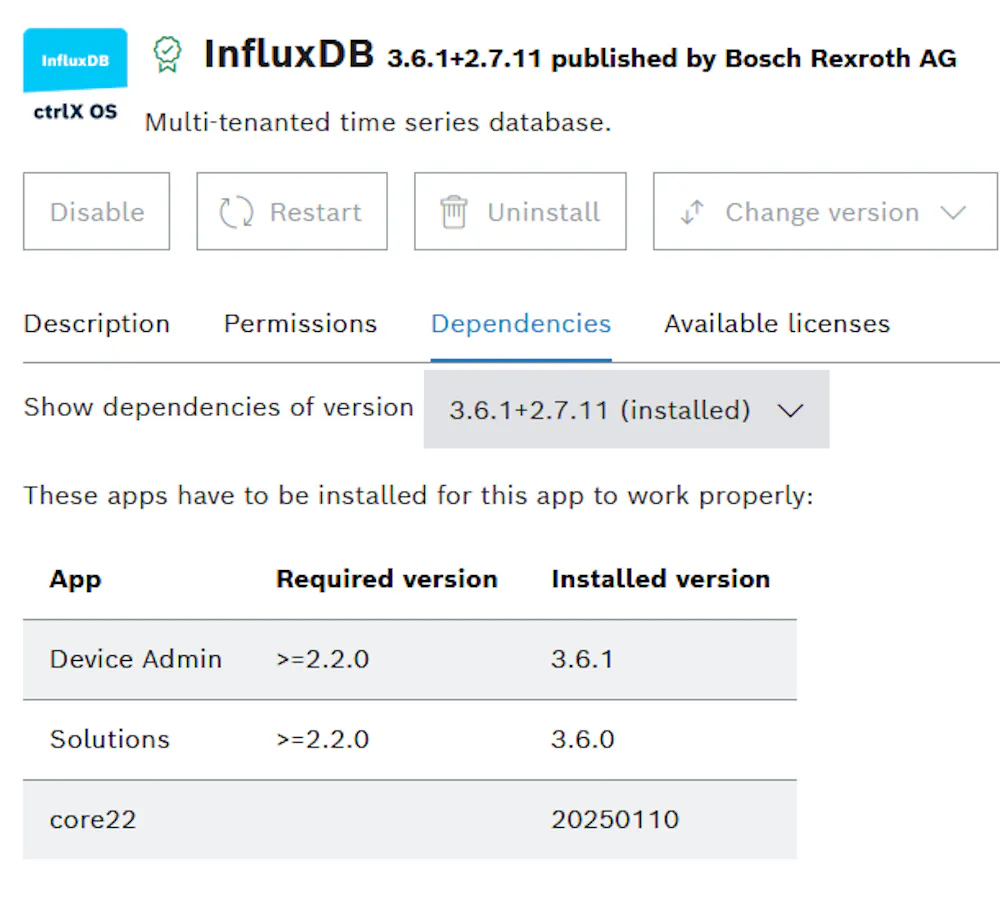
Task: Select the Dependencies tab
Action: [x=521, y=324]
